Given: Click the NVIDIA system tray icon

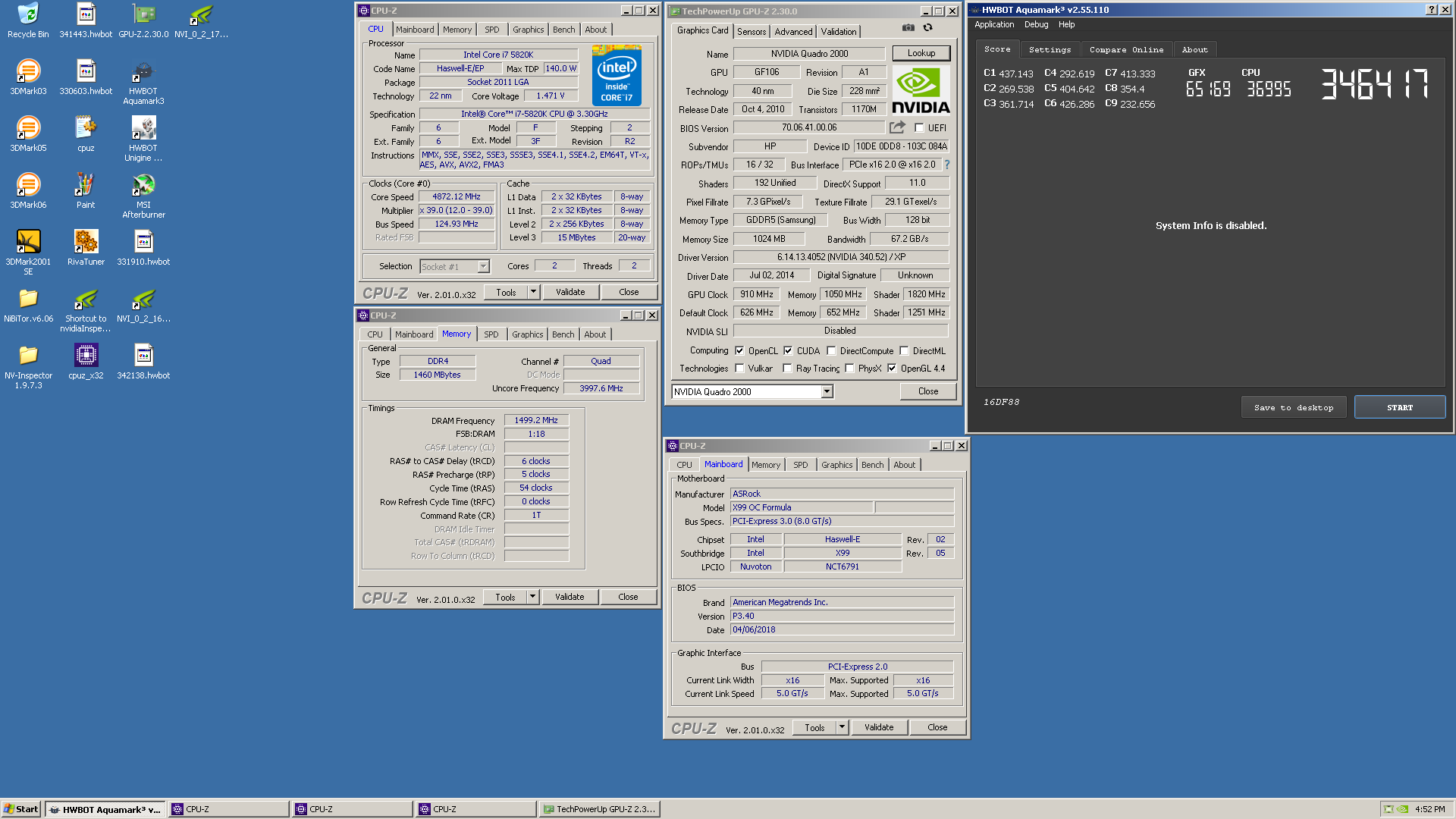Looking at the screenshot, I should [1402, 809].
